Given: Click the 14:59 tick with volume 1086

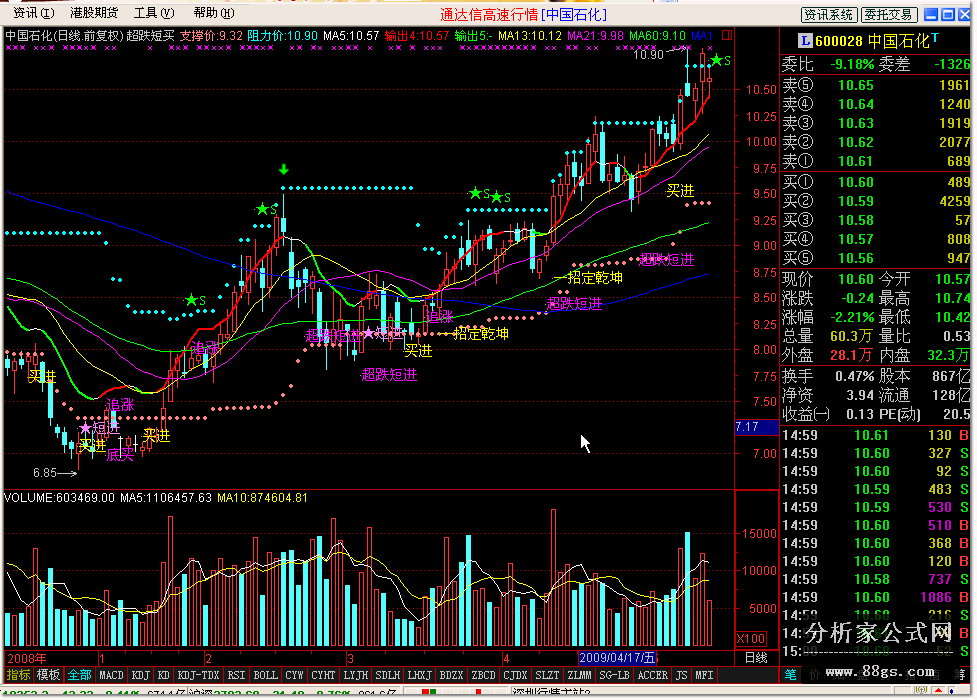Looking at the screenshot, I should [x=876, y=597].
